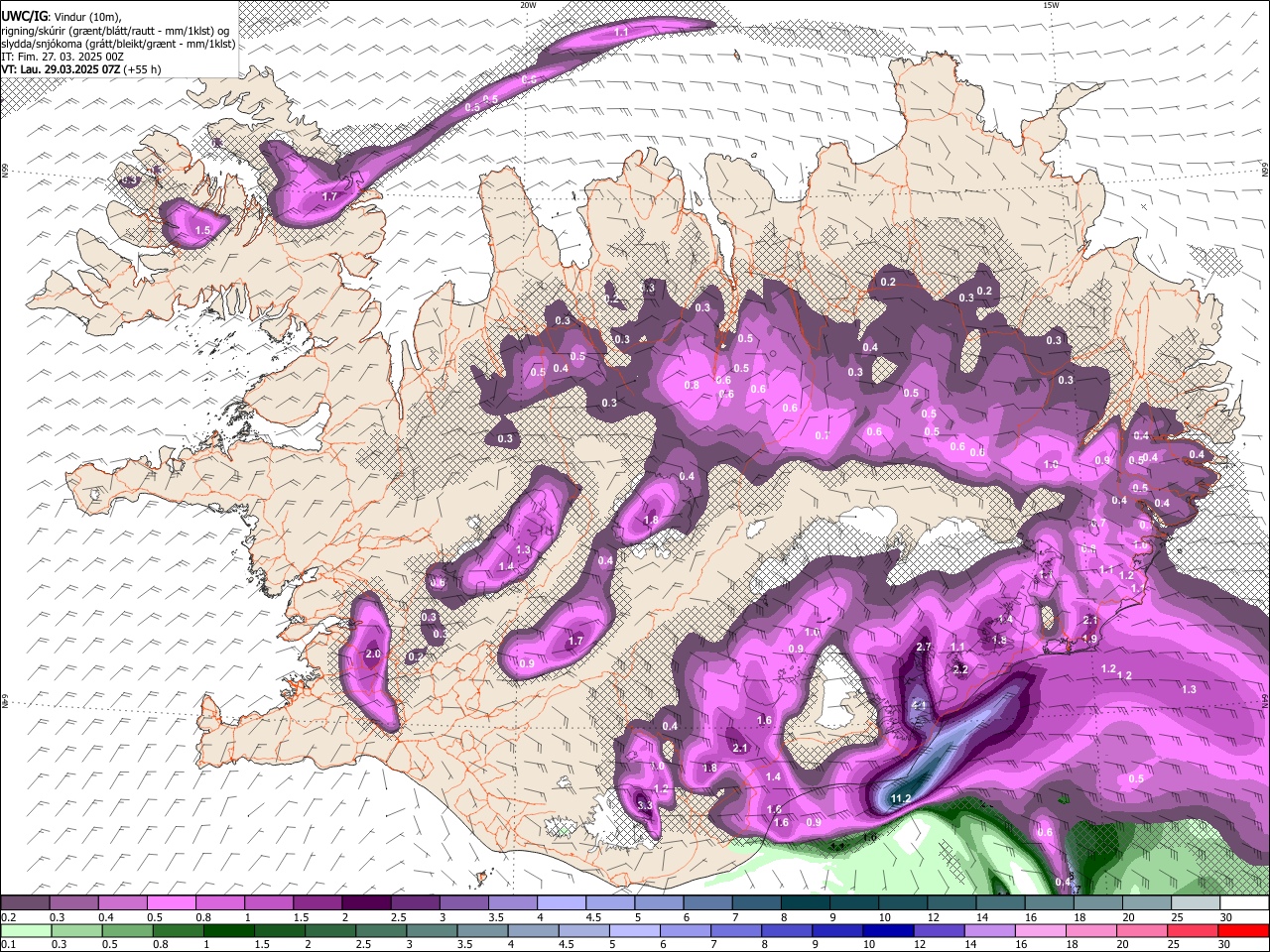
Task: Select the pale green 0.1 swatch in lower legend row
Action: 25,930
